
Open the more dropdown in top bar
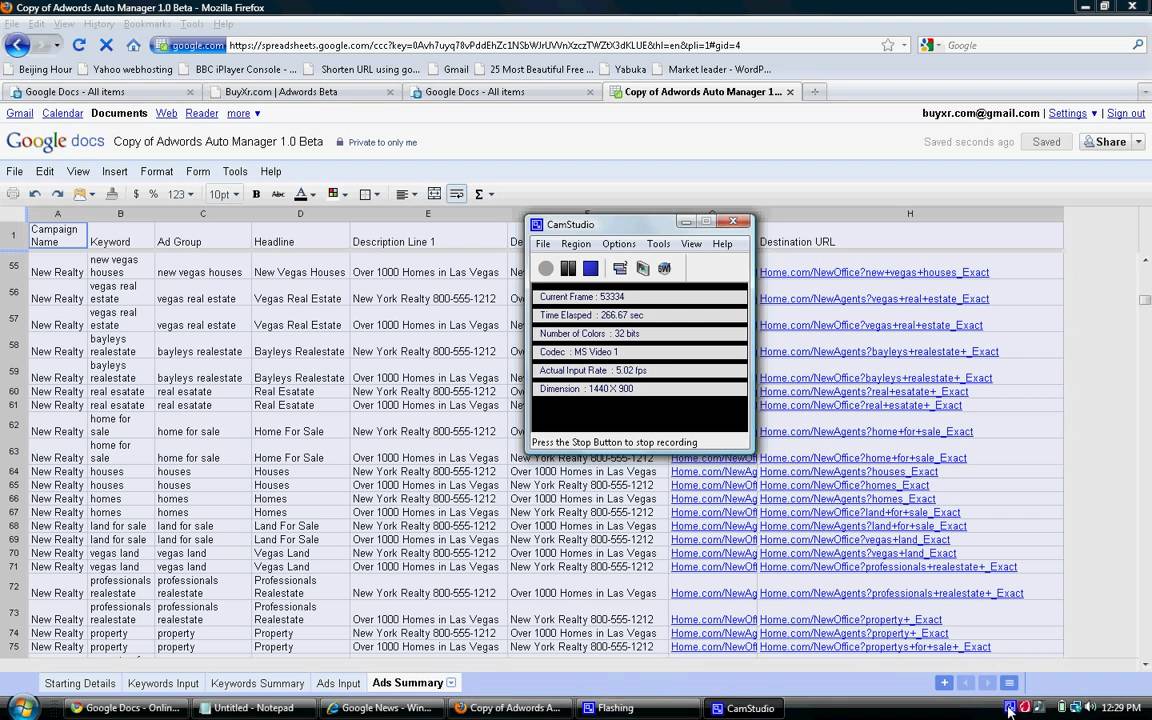coord(243,113)
